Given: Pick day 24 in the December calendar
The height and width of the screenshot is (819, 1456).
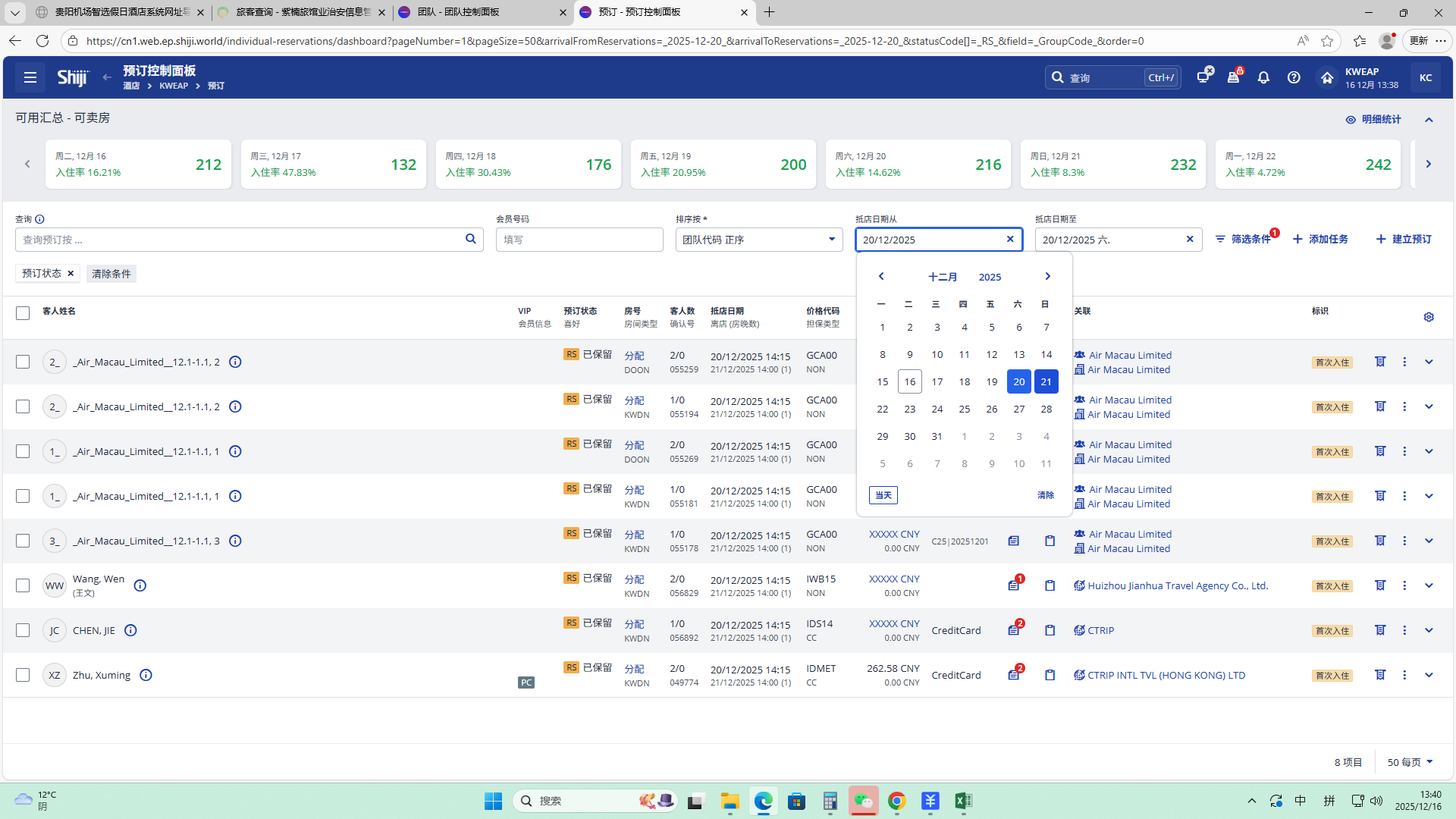Looking at the screenshot, I should click(x=937, y=409).
